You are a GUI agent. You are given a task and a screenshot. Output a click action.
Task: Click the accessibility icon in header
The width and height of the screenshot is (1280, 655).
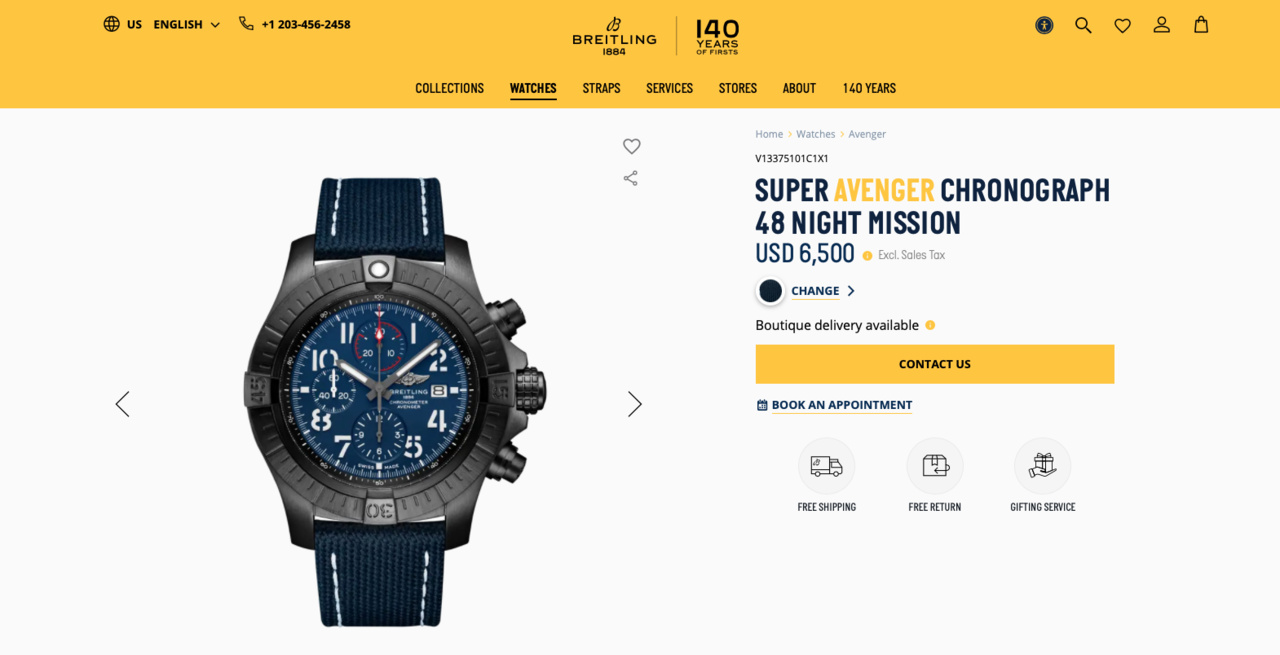pos(1044,25)
